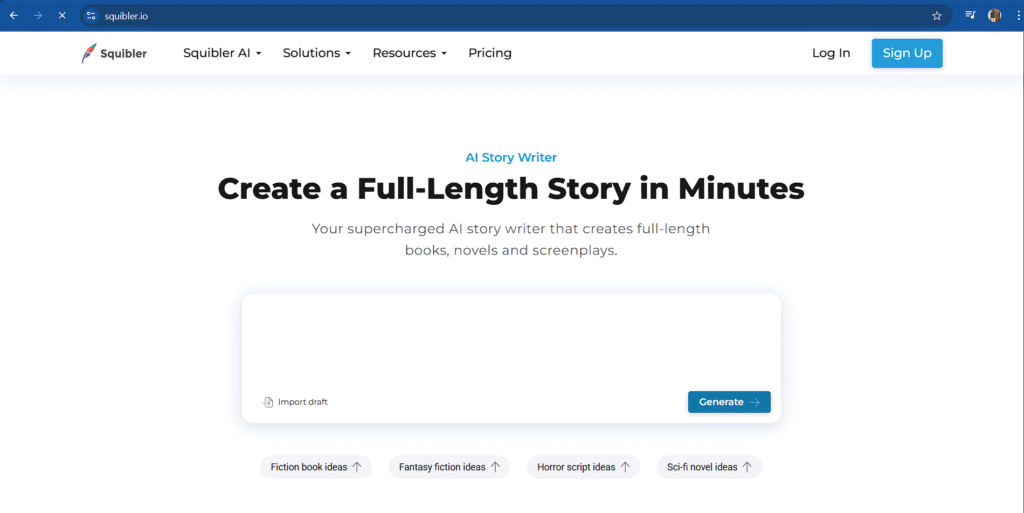1024x513 pixels.
Task: Click inside the story prompt text area
Action: tap(511, 341)
